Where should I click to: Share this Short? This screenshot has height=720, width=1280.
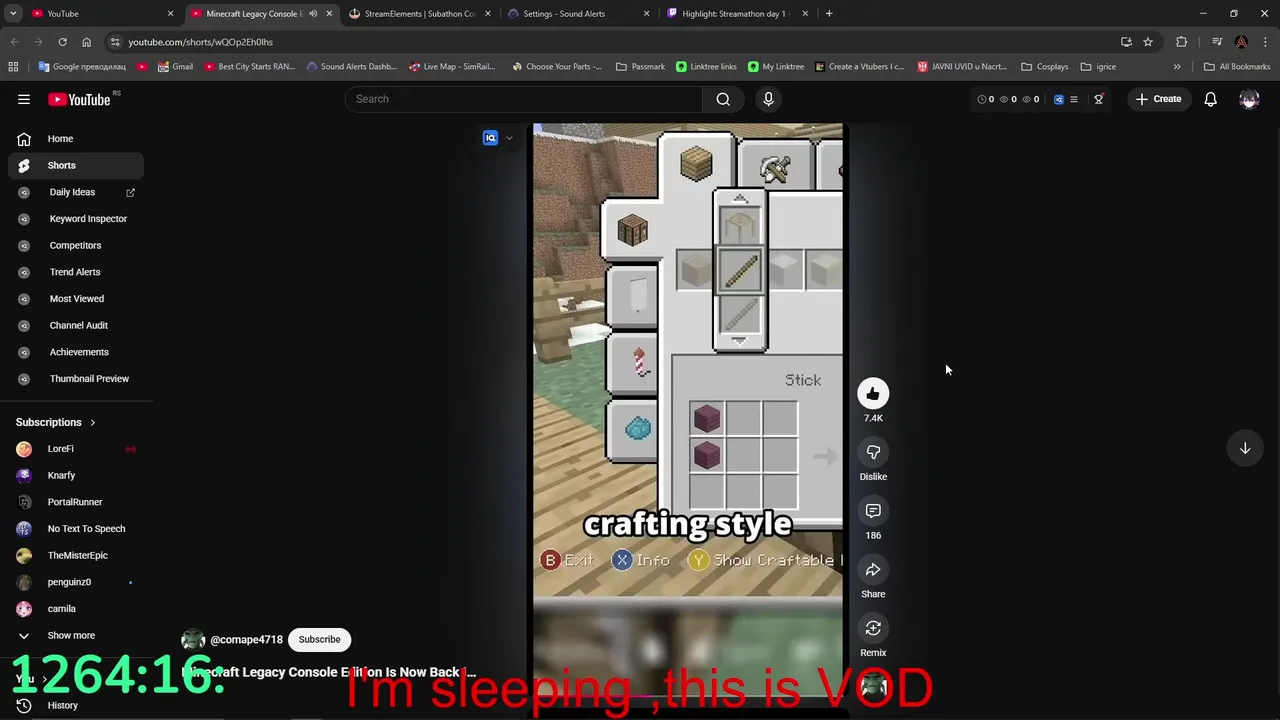(x=873, y=570)
